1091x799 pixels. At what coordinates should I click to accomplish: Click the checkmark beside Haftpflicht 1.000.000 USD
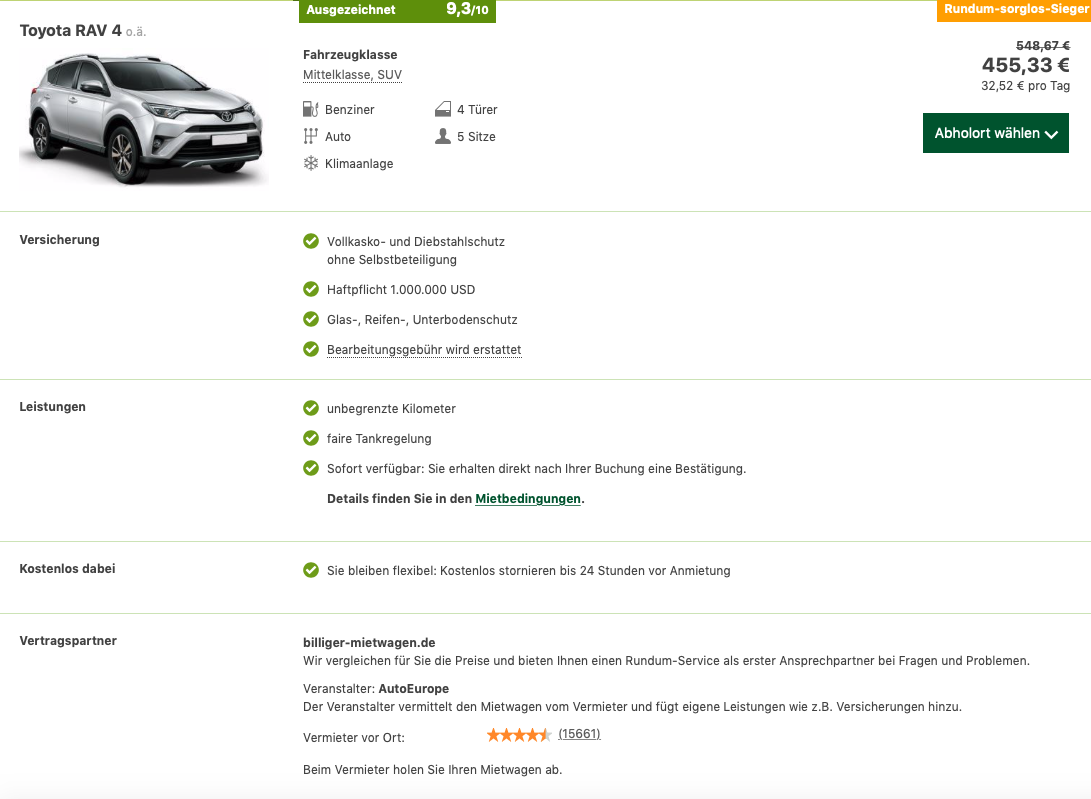[311, 290]
